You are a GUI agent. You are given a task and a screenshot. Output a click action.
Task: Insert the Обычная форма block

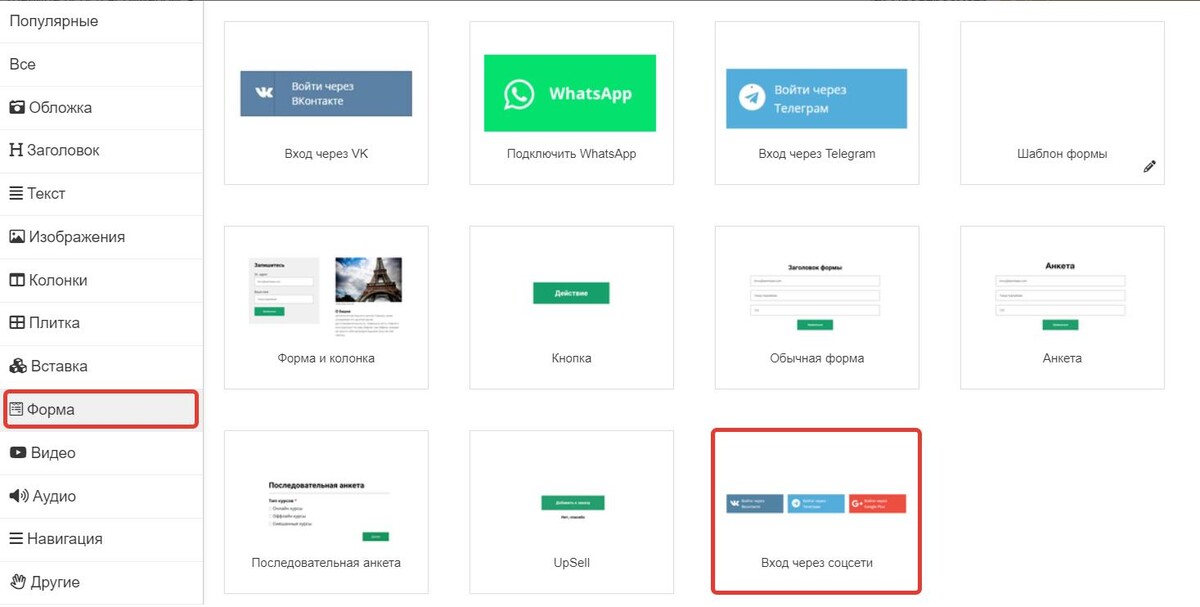pos(817,307)
